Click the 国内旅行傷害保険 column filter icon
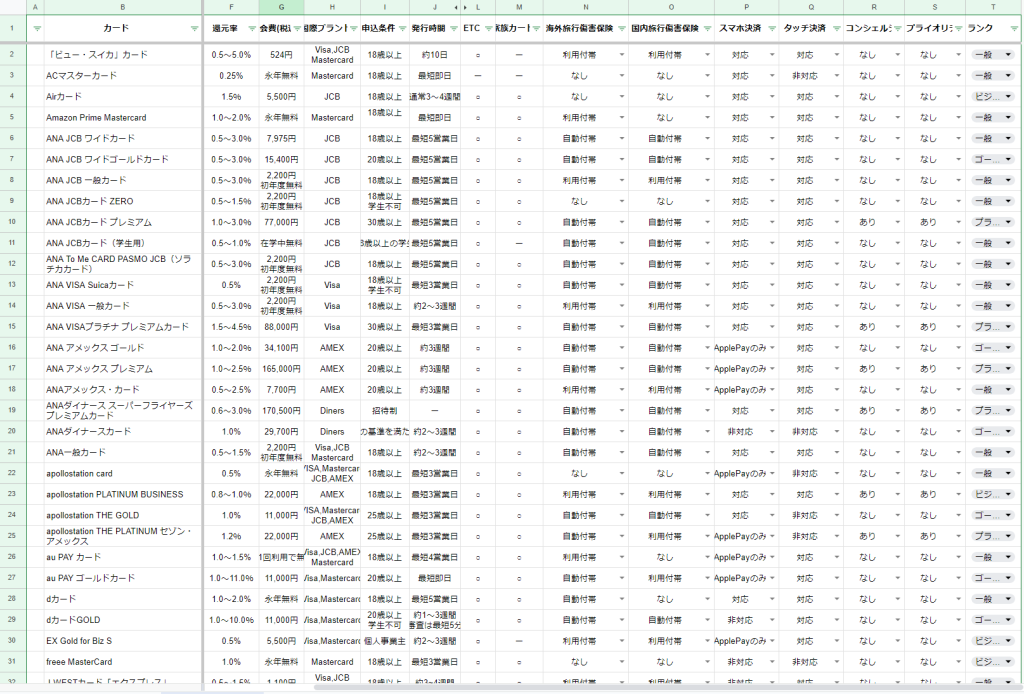This screenshot has height=694, width=1024. pyautogui.click(x=707, y=29)
